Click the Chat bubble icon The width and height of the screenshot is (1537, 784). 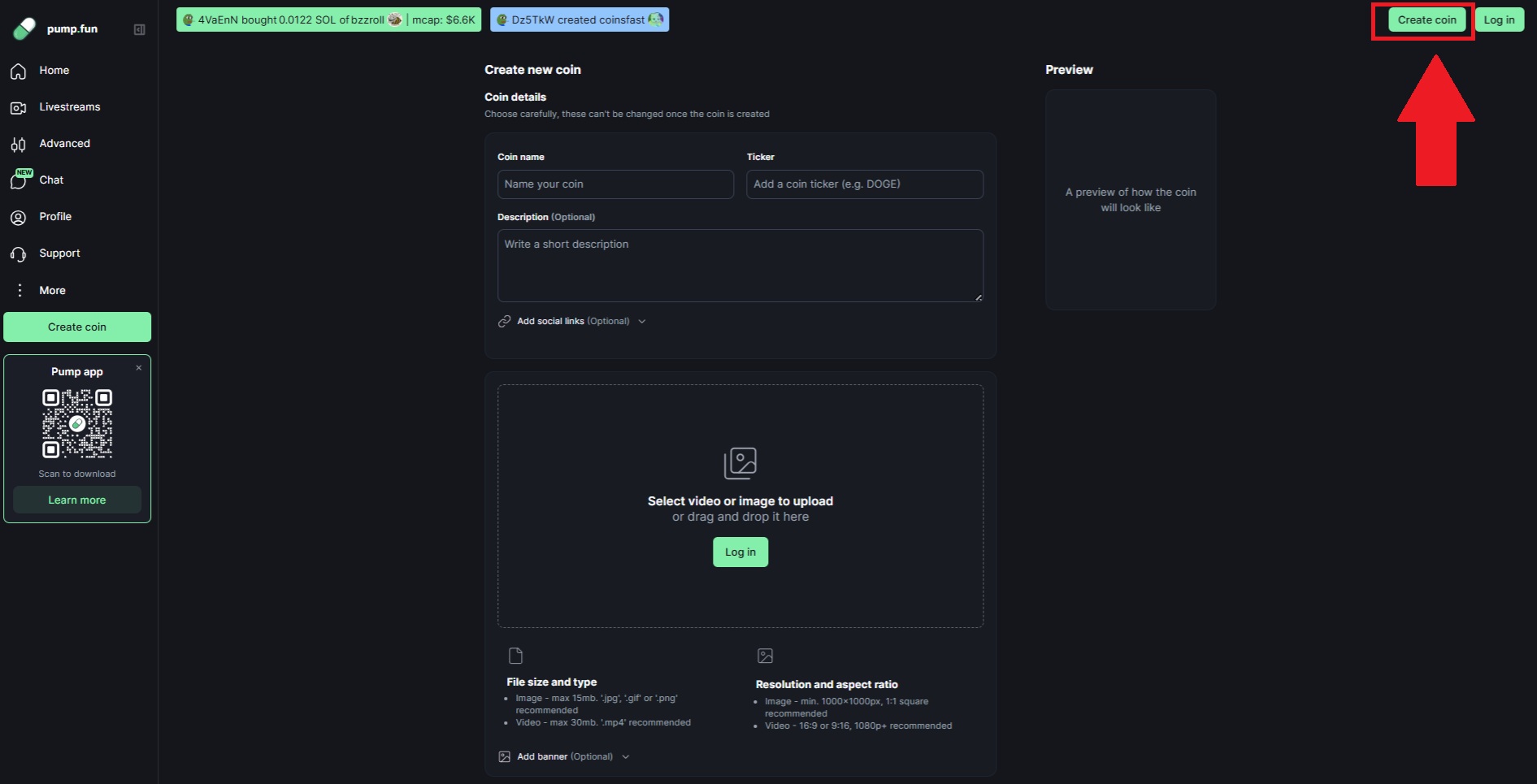(19, 181)
